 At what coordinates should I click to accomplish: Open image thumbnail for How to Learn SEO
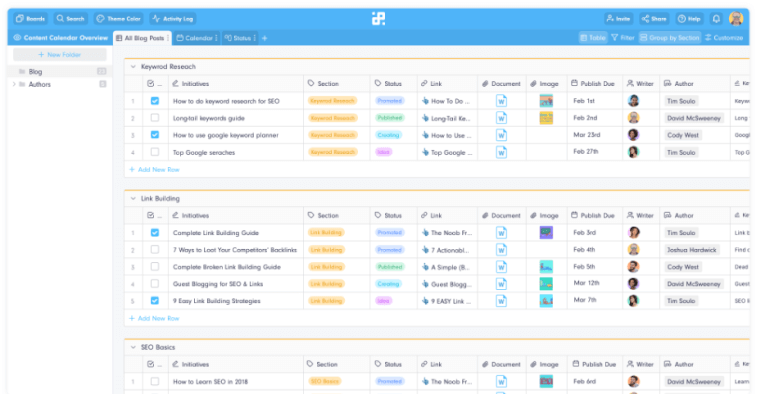[x=546, y=381]
